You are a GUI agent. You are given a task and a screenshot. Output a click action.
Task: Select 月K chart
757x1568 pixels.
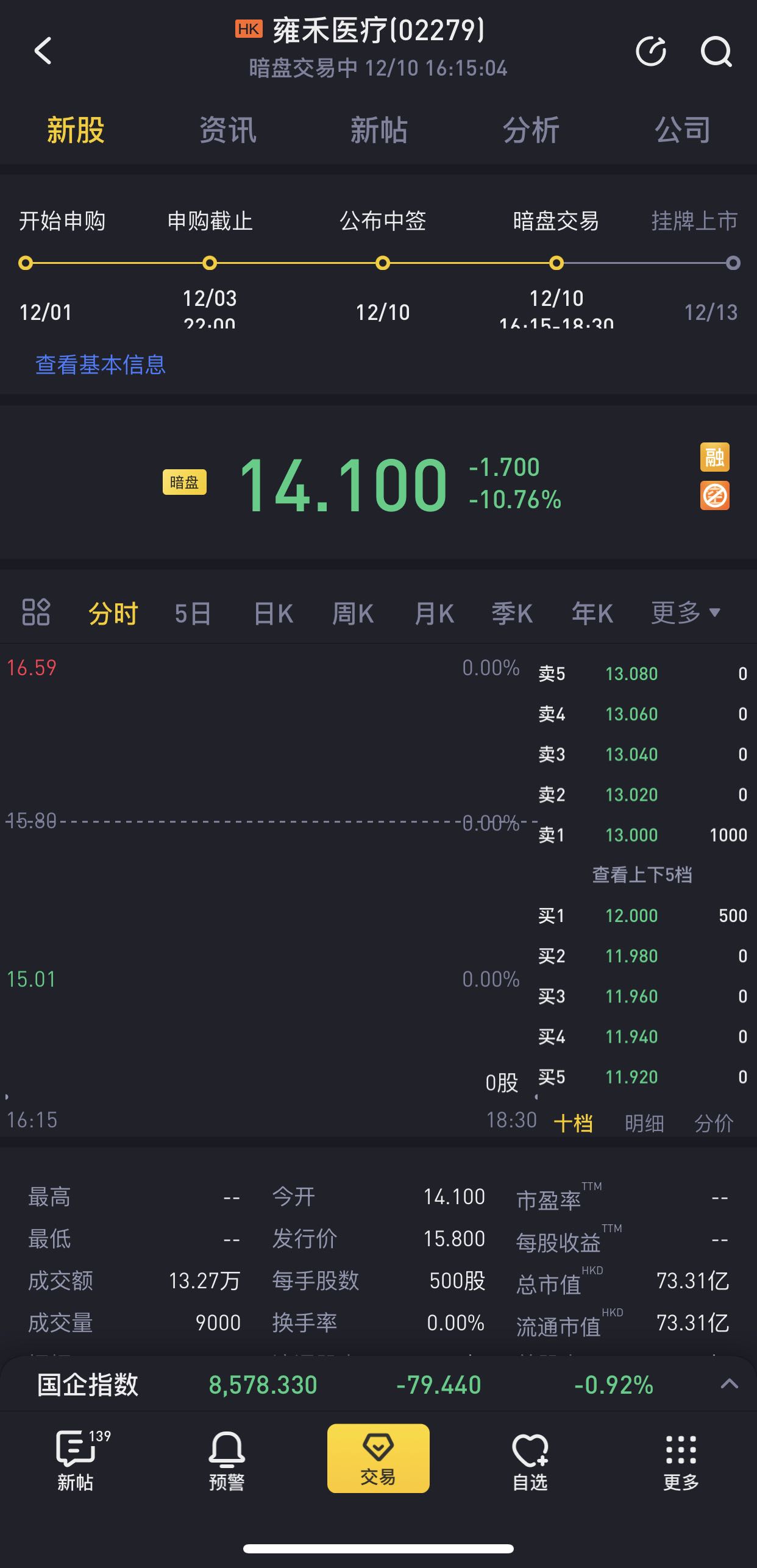tap(434, 613)
